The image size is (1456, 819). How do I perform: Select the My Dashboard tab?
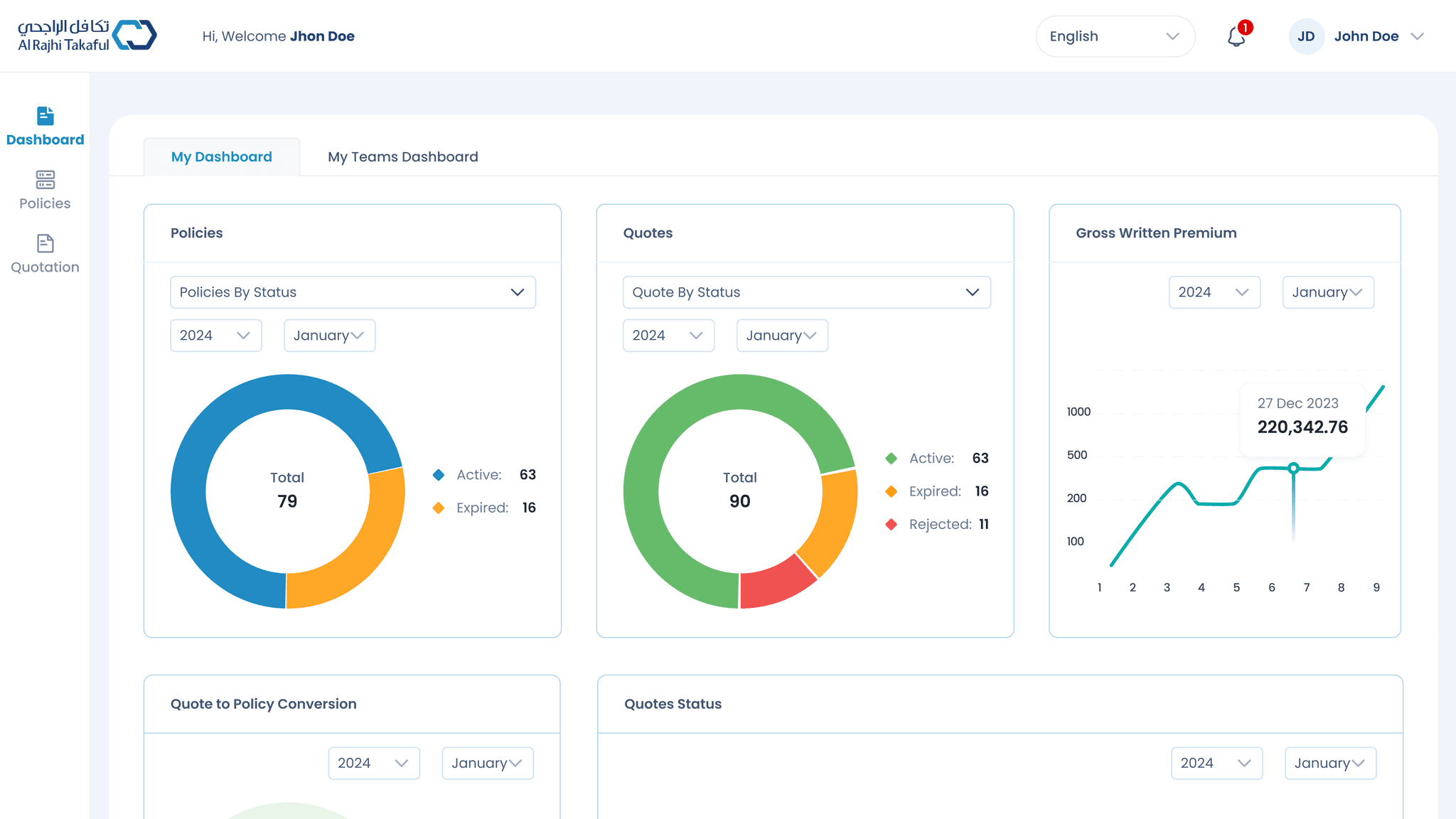tap(221, 156)
